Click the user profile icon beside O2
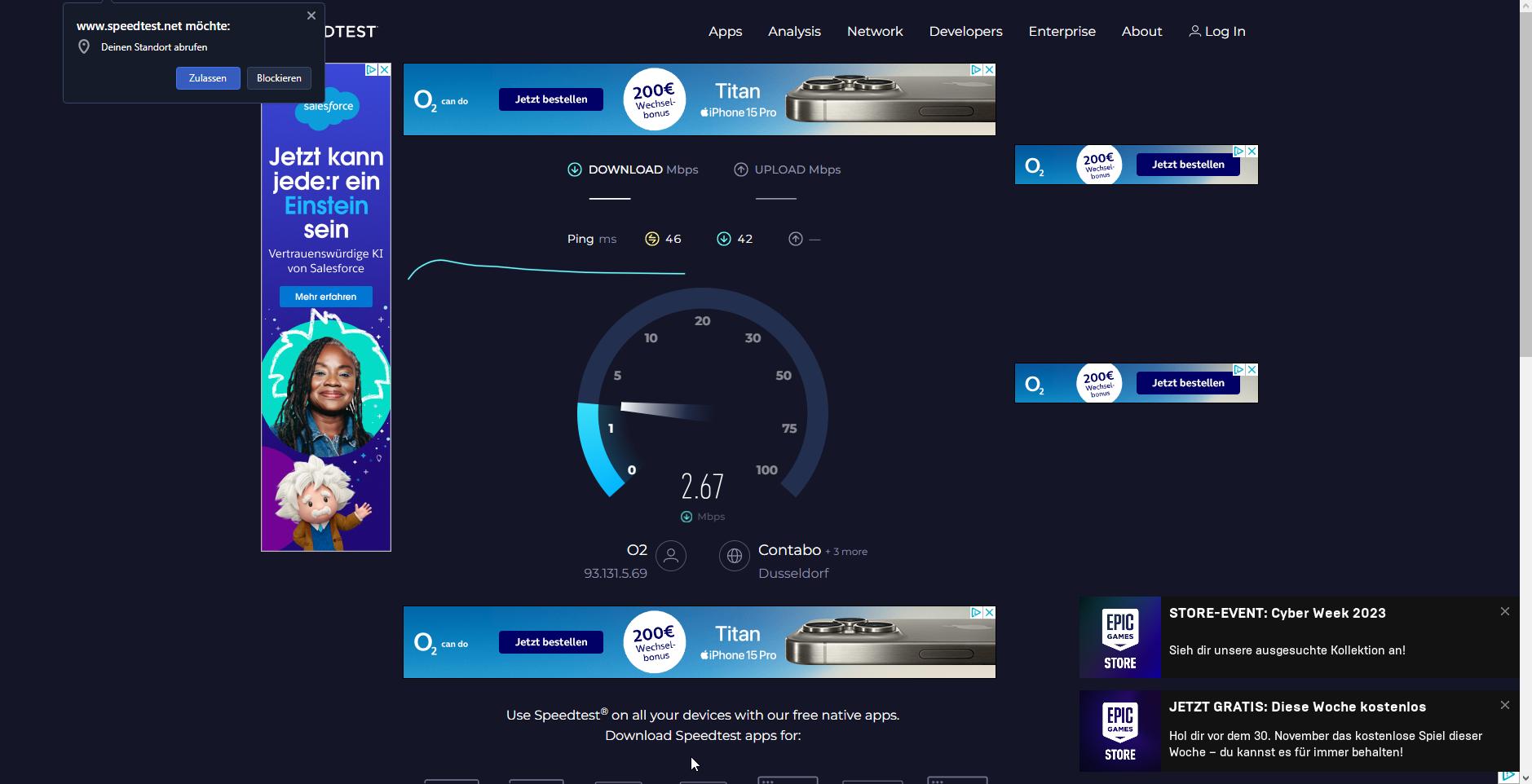This screenshot has height=784, width=1532. (x=671, y=556)
